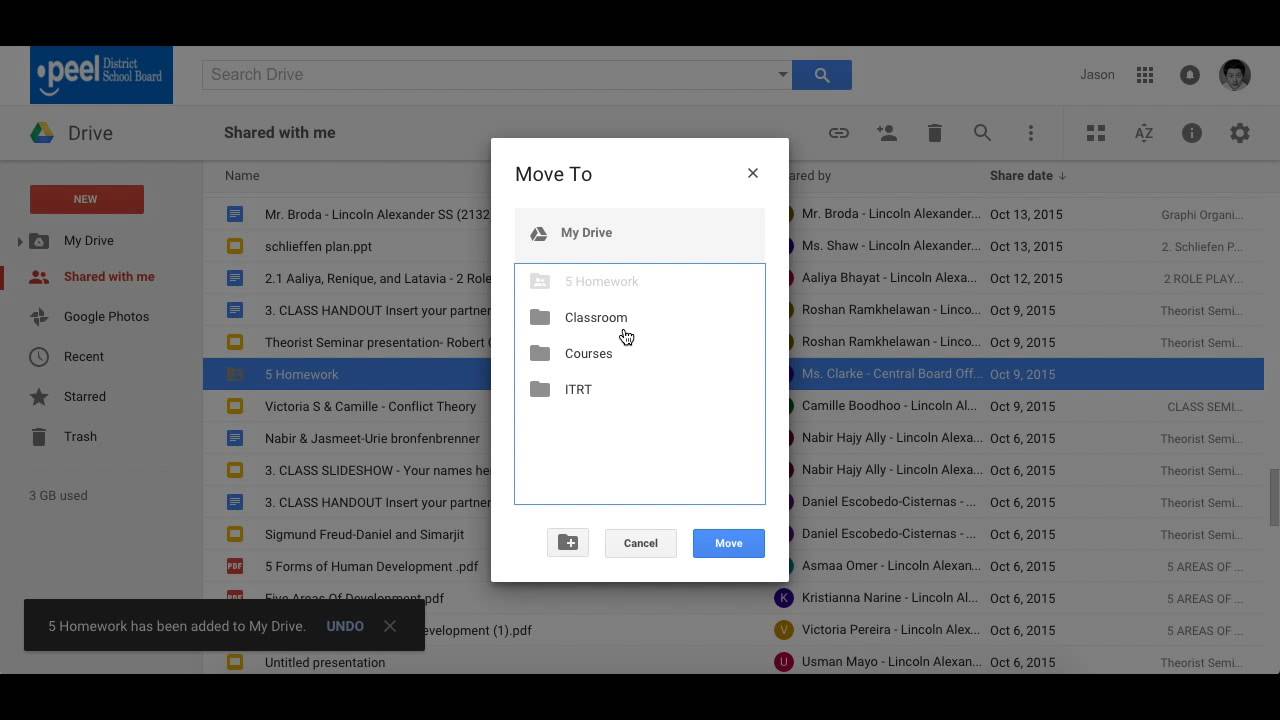Click UNDO in the notification

pyautogui.click(x=345, y=626)
